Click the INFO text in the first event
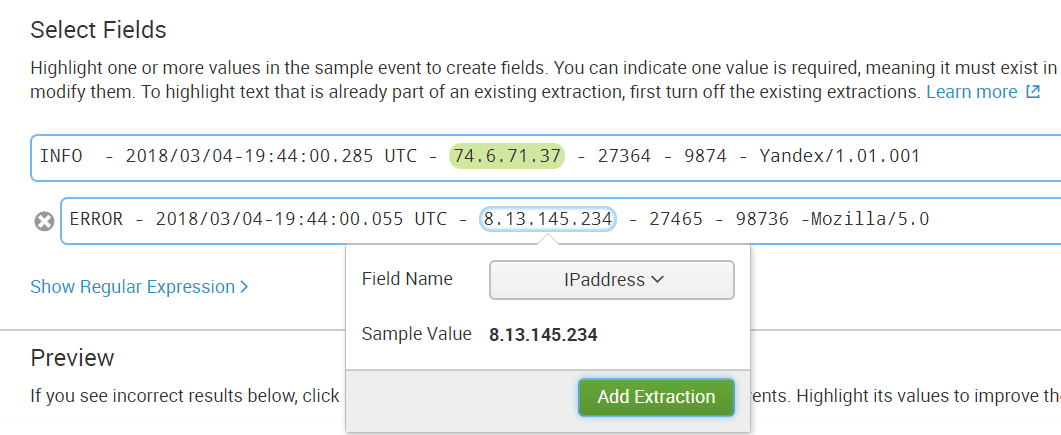This screenshot has height=435, width=1061. point(61,156)
